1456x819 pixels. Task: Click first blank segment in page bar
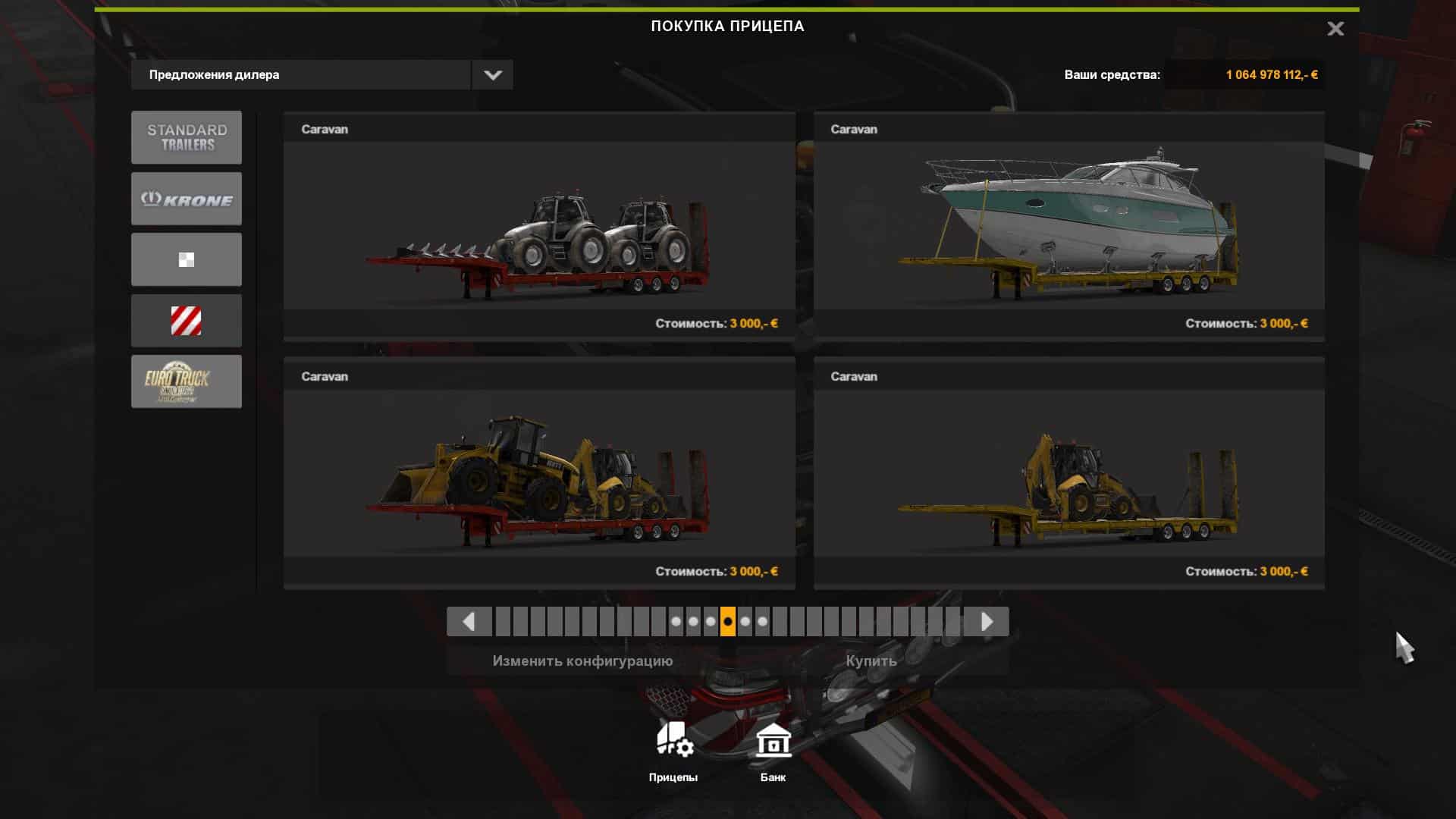coord(503,622)
